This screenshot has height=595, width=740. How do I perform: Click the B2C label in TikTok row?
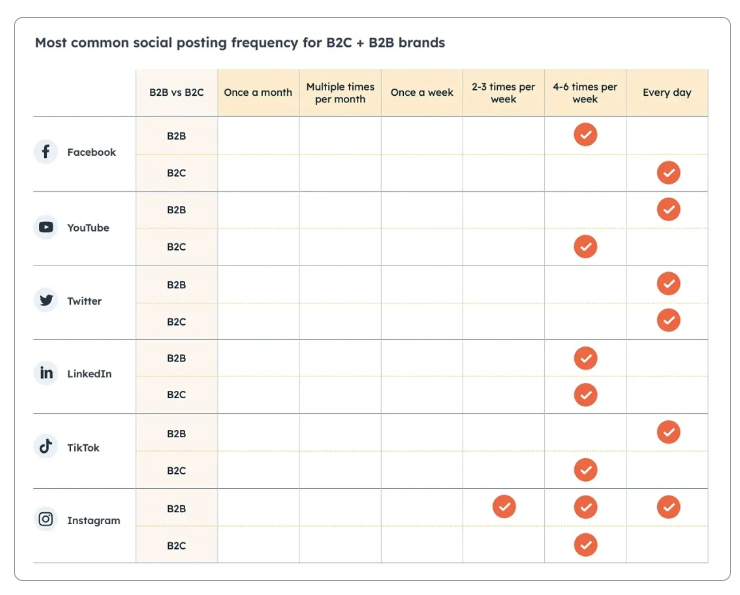pos(177,470)
